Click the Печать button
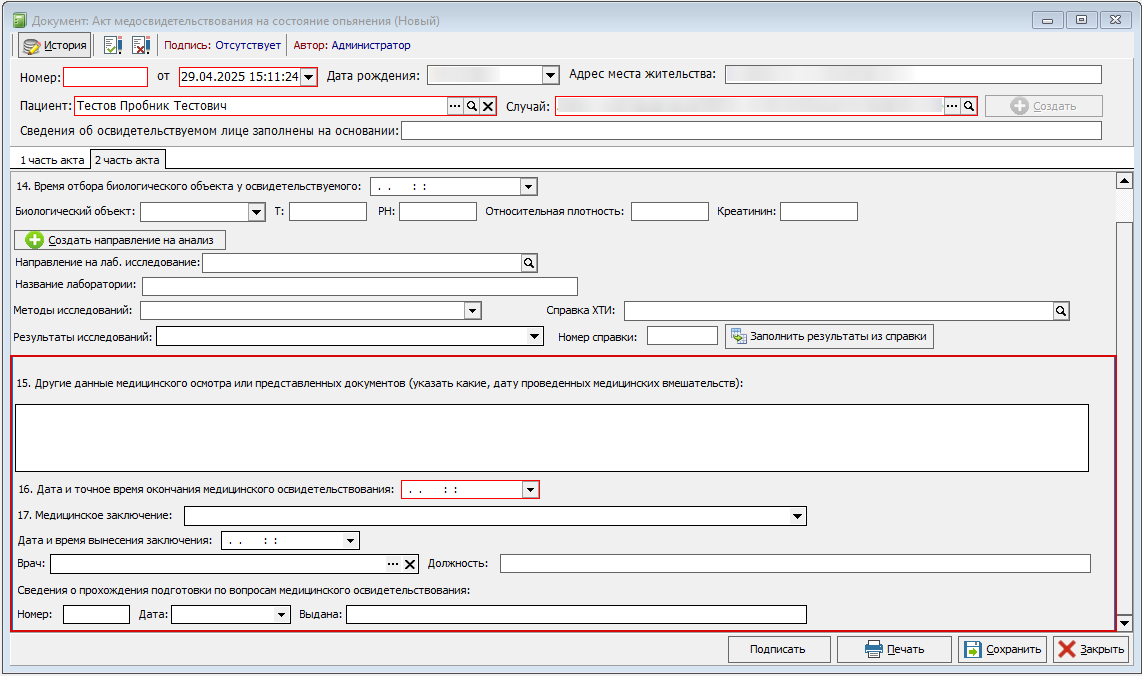 (x=894, y=649)
